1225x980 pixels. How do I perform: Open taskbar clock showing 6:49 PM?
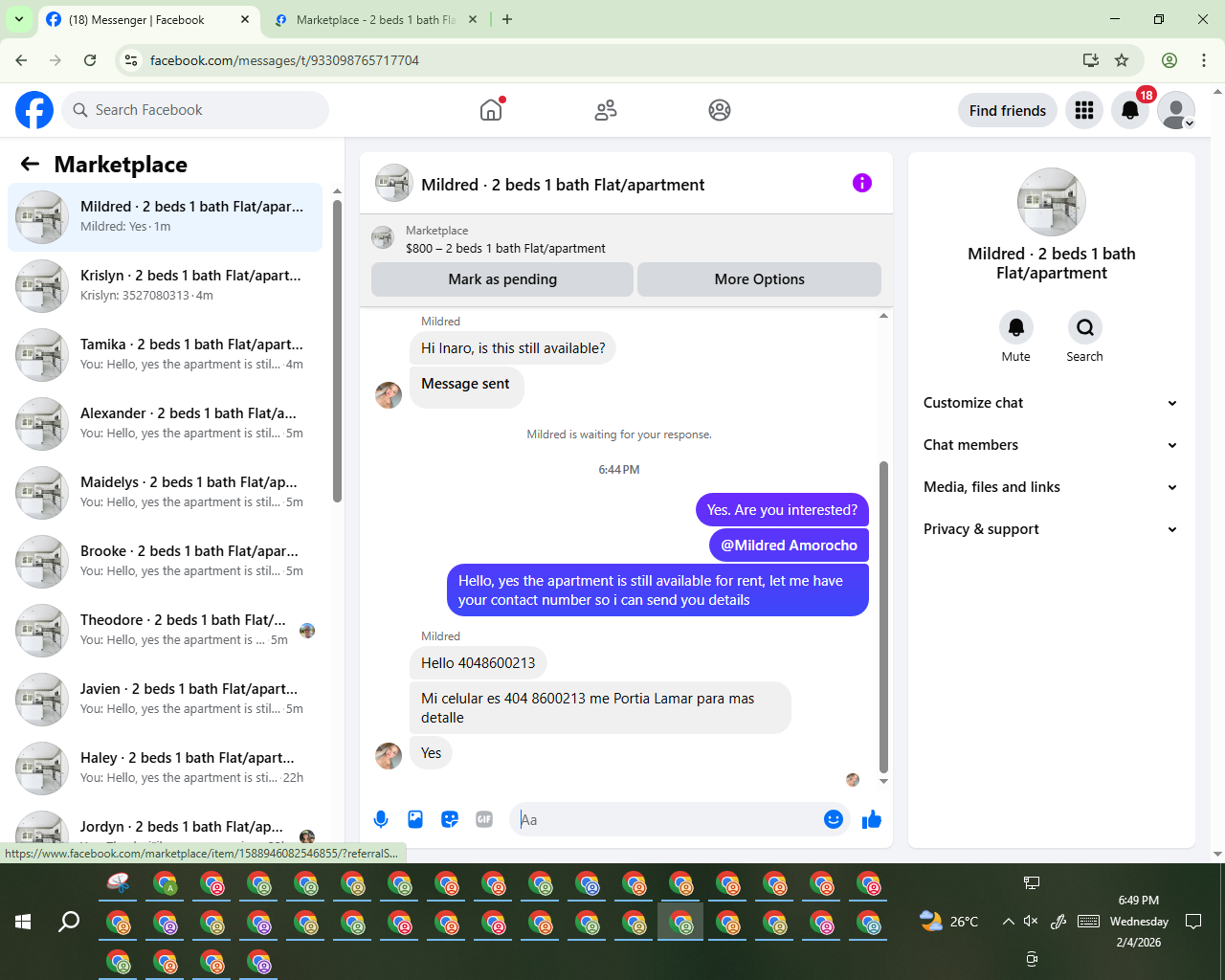point(1139,922)
